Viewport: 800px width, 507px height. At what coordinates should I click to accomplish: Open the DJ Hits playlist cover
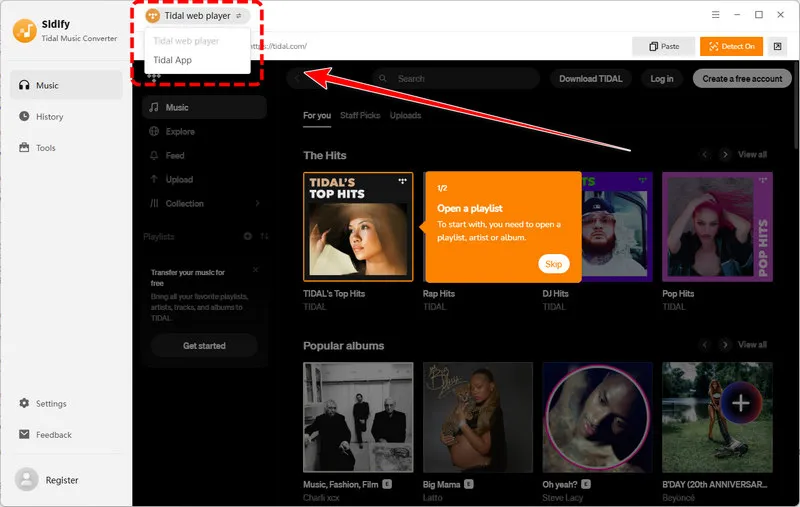[x=617, y=227]
